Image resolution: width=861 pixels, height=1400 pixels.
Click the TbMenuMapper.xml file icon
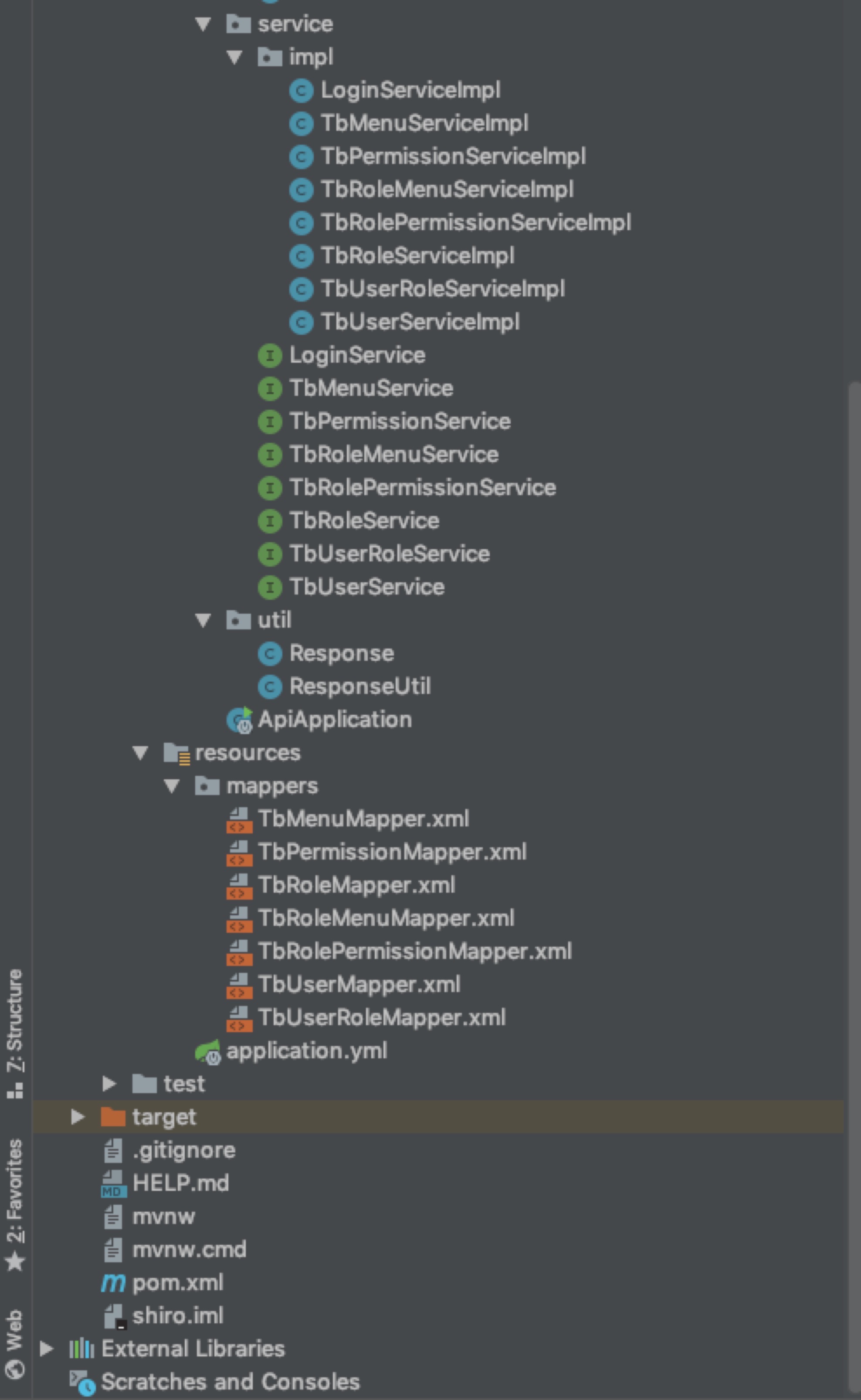(239, 819)
